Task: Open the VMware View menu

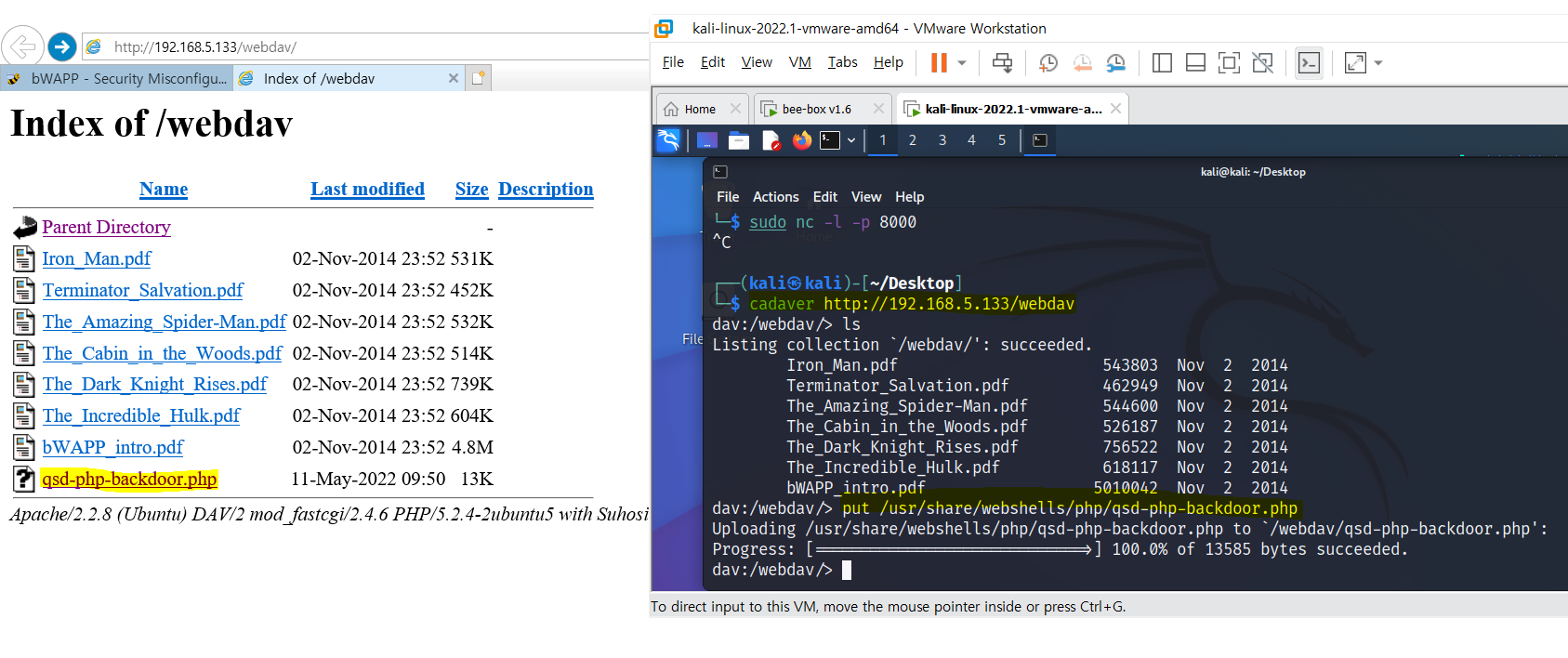Action: coord(757,62)
